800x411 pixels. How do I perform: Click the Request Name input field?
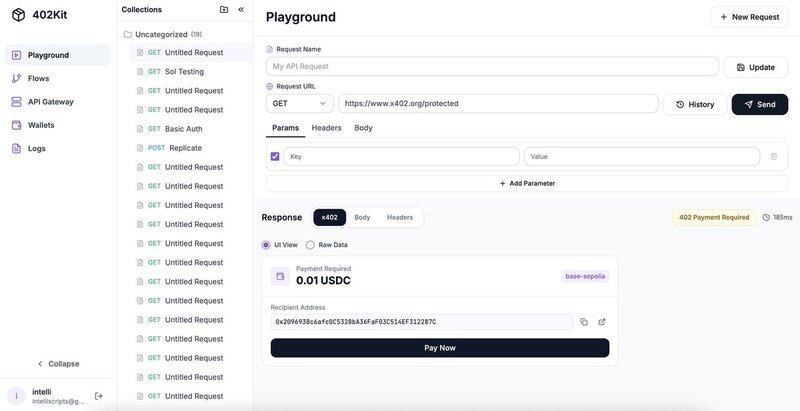(492, 66)
